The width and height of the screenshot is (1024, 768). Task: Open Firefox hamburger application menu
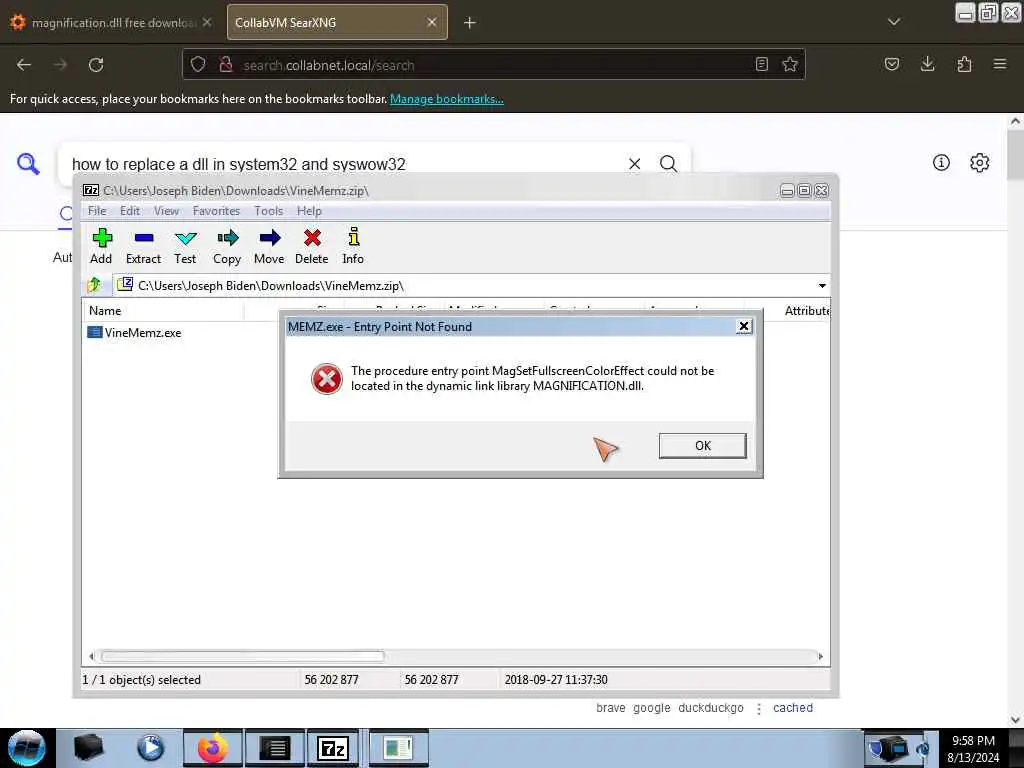pyautogui.click(x=1000, y=64)
